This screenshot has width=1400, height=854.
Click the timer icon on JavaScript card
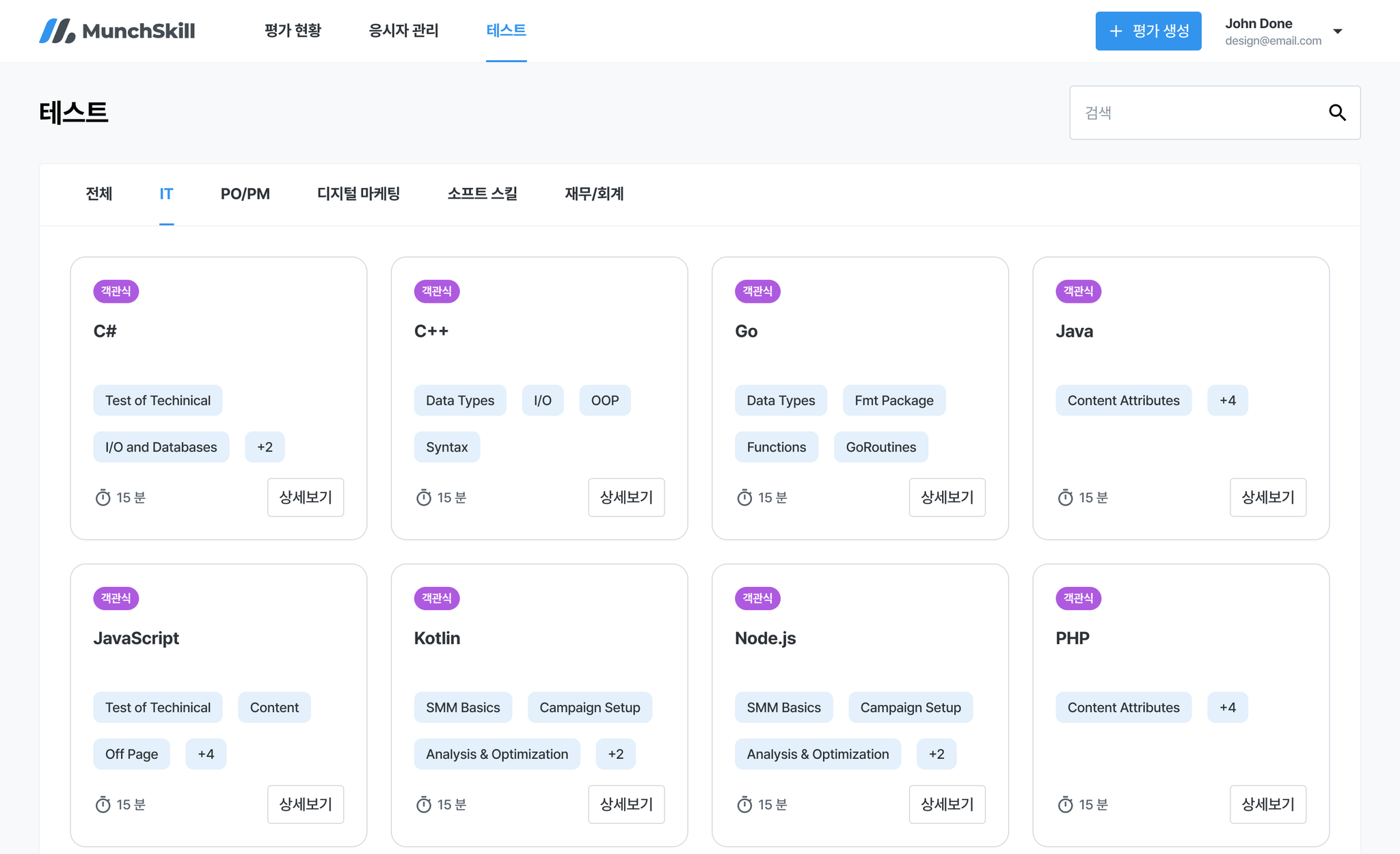[x=103, y=805]
